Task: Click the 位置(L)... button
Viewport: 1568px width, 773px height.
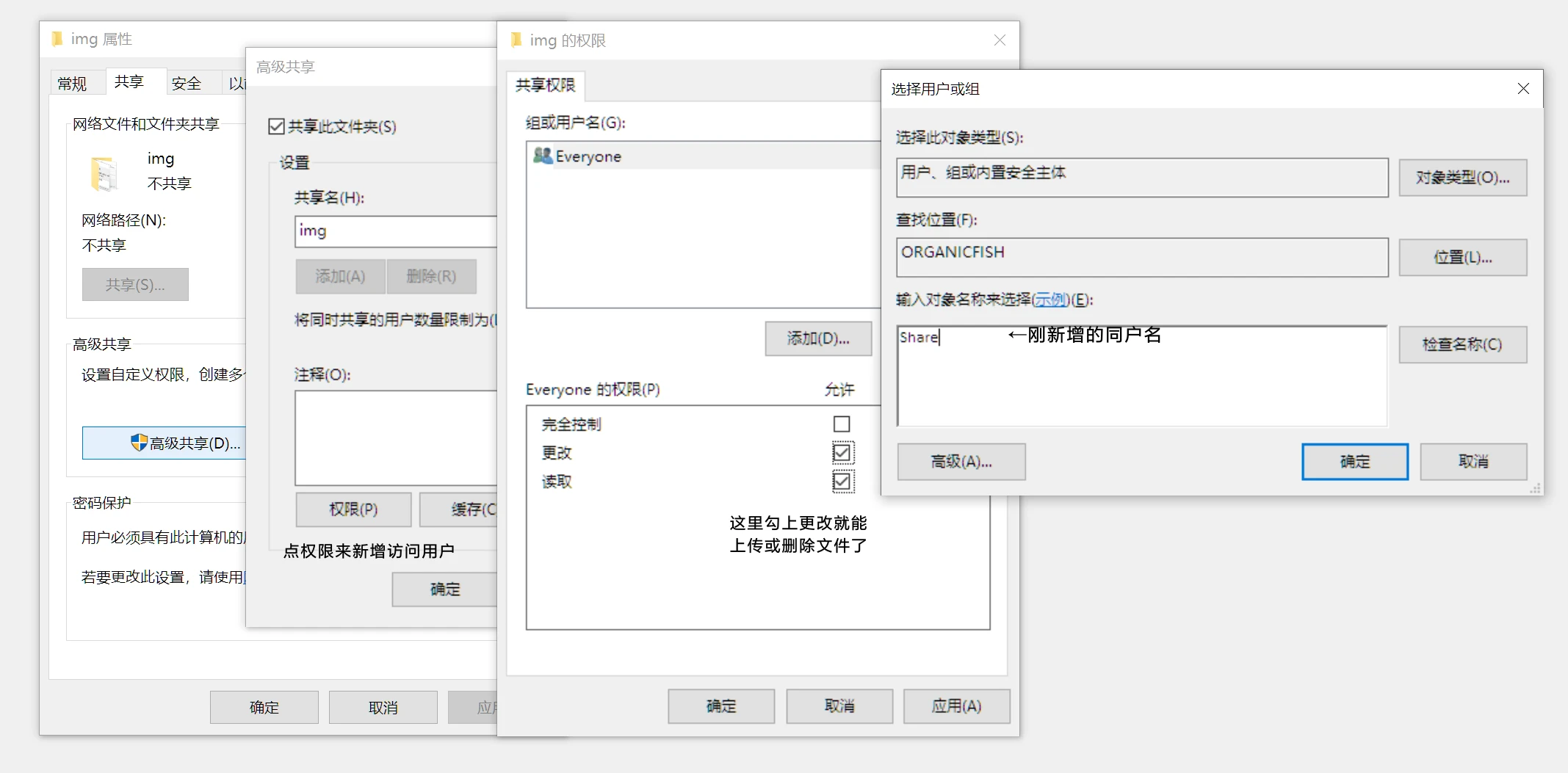Action: (x=1463, y=258)
